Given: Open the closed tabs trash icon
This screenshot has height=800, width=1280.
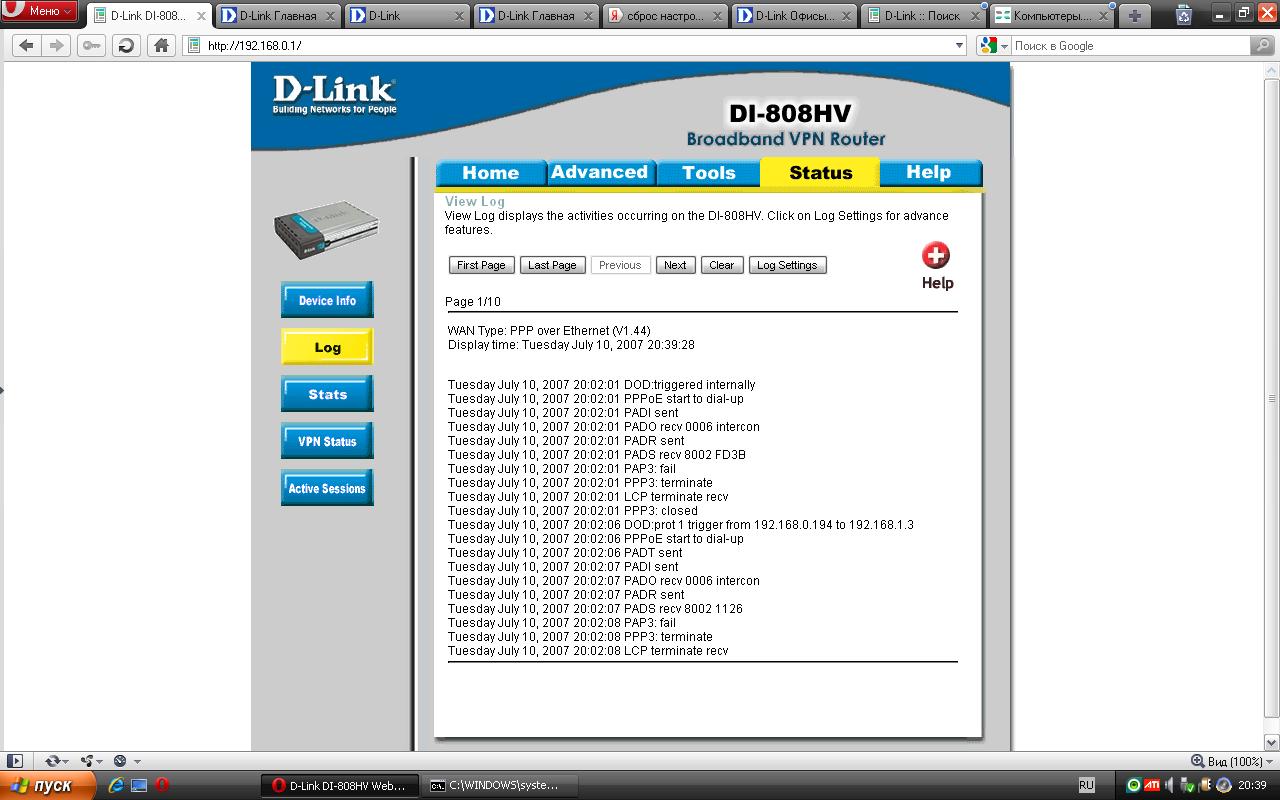Looking at the screenshot, I should (1184, 15).
